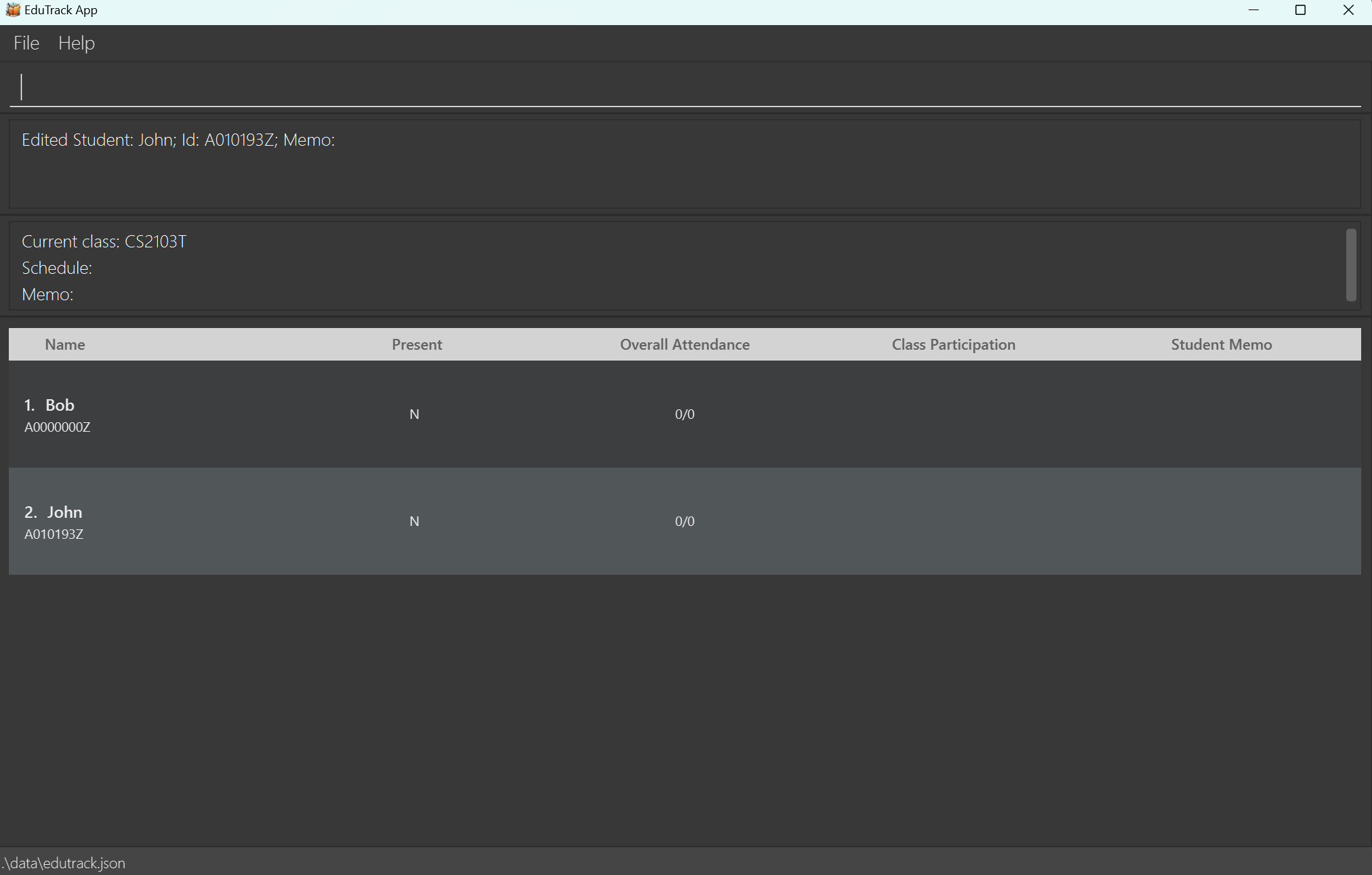
Task: Click the Schedule: label
Action: pos(57,268)
